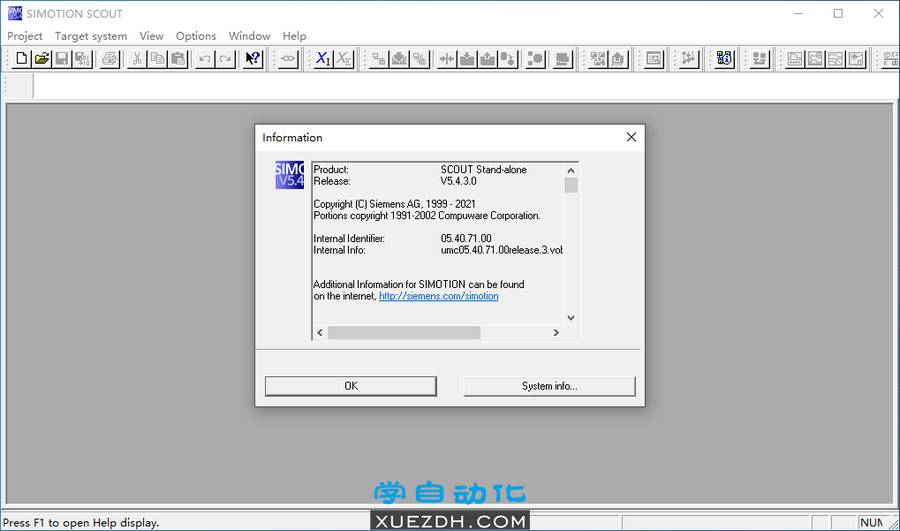Click the SIMOTION V5.4 logo in dialog
Viewport: 900px width, 531px height.
click(289, 175)
